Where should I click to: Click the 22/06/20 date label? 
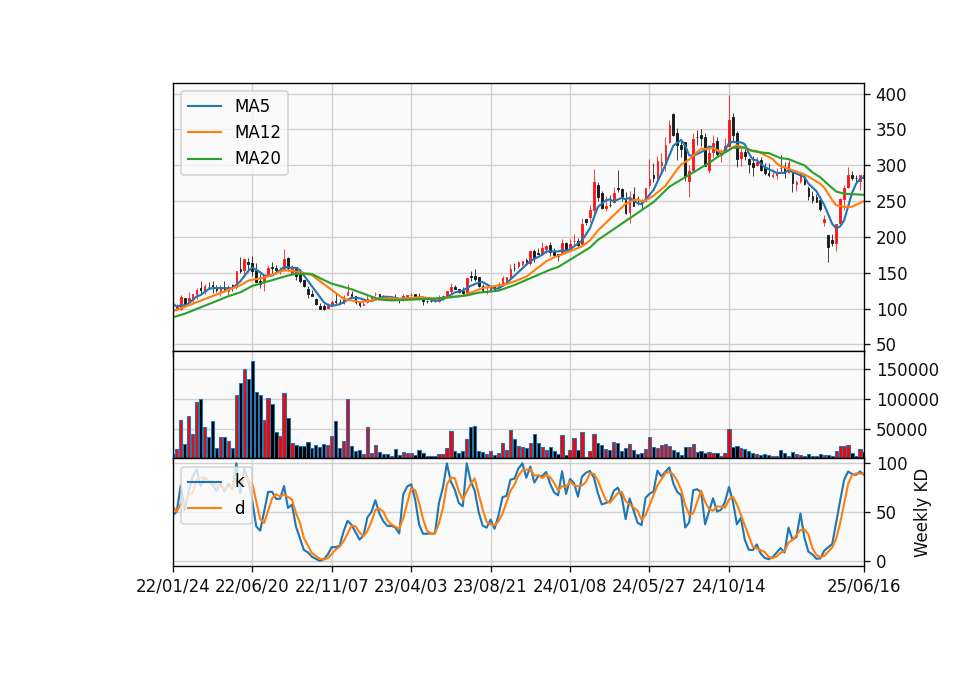[252, 586]
